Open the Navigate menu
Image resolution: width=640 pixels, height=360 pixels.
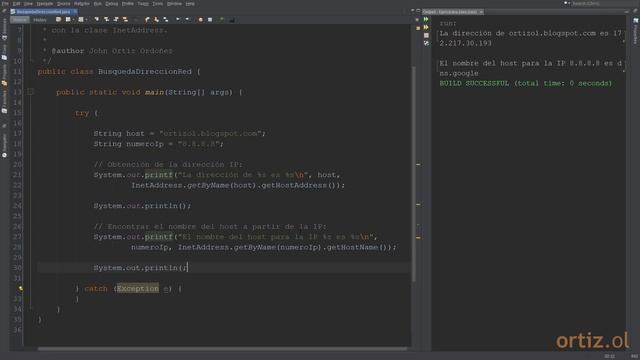[x=45, y=4]
